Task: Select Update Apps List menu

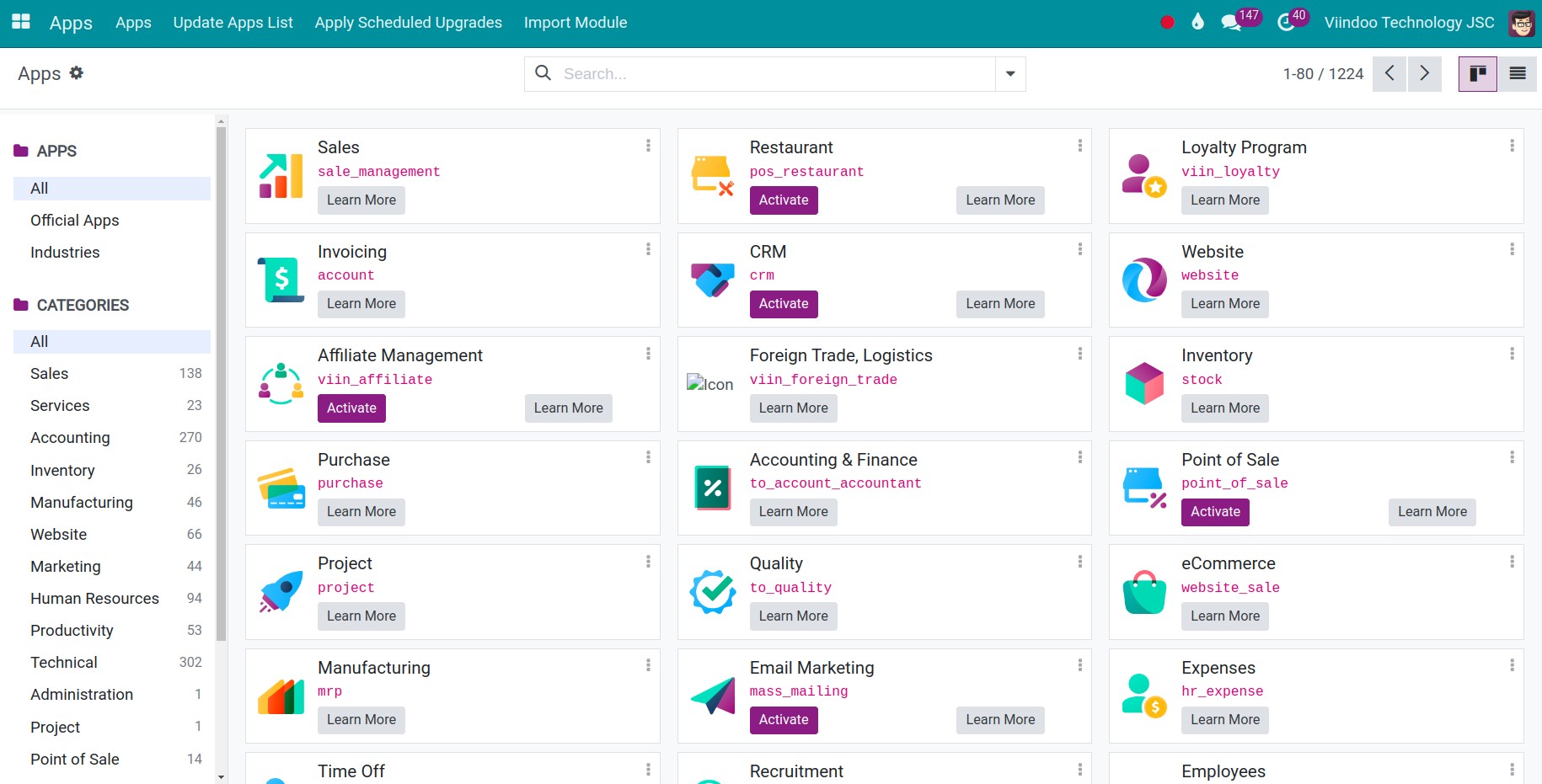Action: point(233,23)
